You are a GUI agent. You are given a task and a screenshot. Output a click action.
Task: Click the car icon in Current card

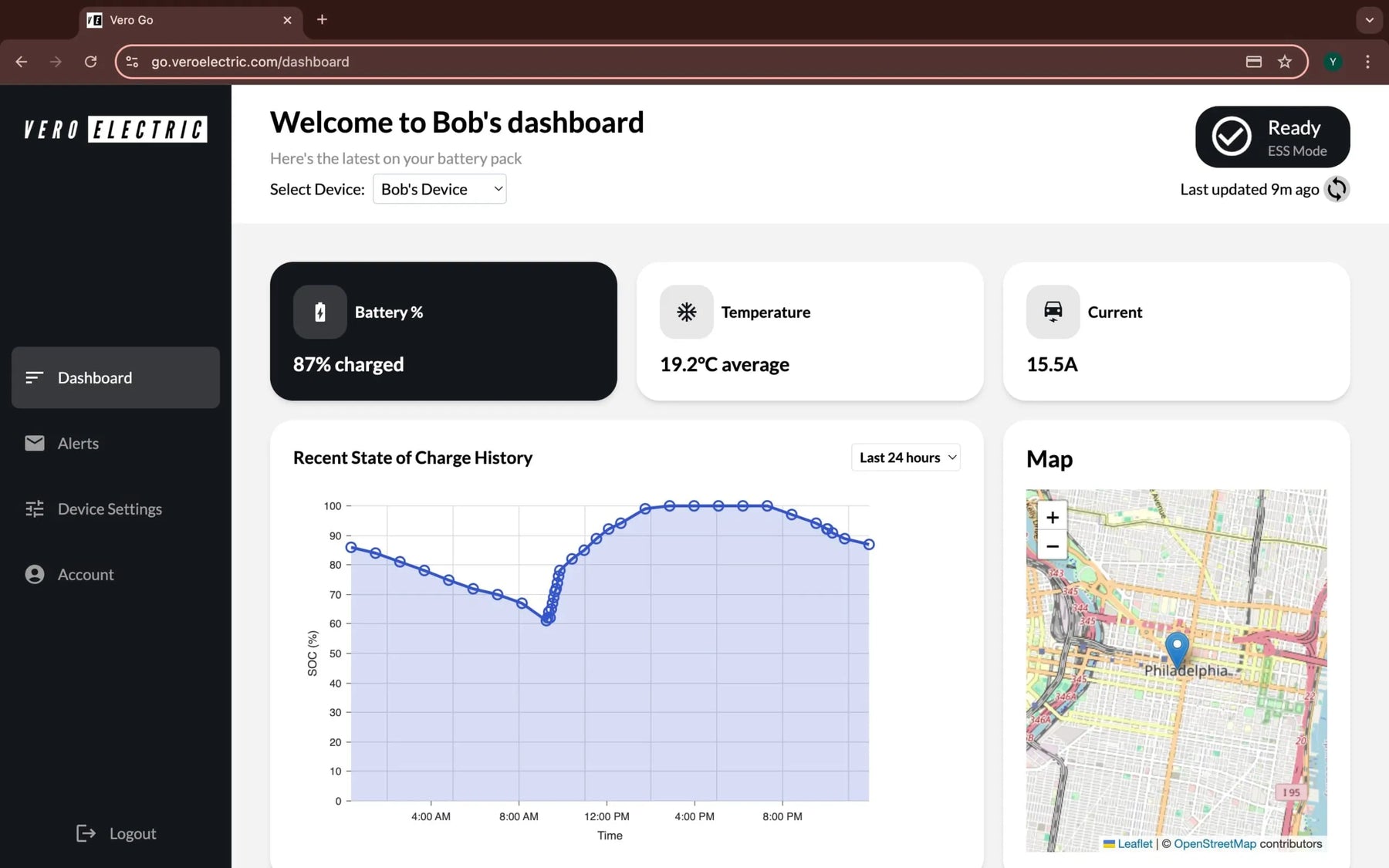[1053, 312]
